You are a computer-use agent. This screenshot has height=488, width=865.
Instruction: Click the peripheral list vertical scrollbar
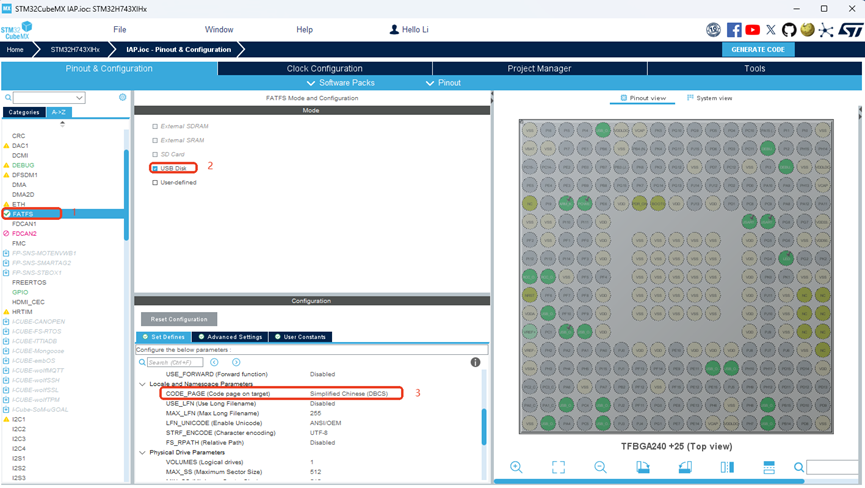[126, 195]
